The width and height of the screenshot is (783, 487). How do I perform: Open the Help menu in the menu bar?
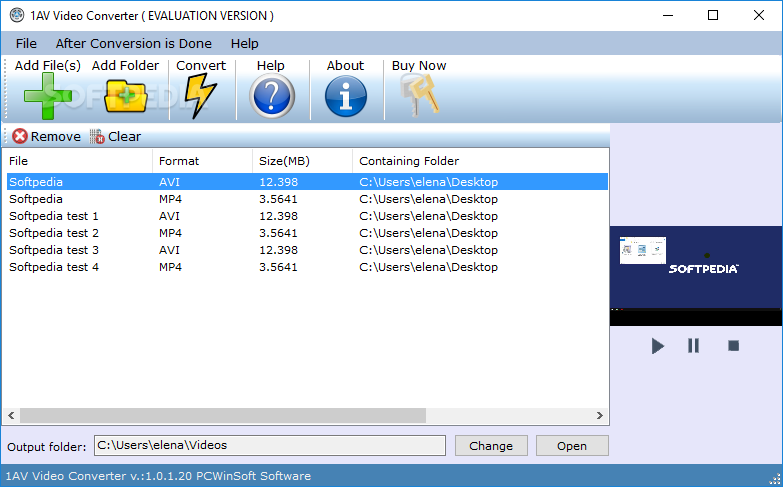point(244,43)
